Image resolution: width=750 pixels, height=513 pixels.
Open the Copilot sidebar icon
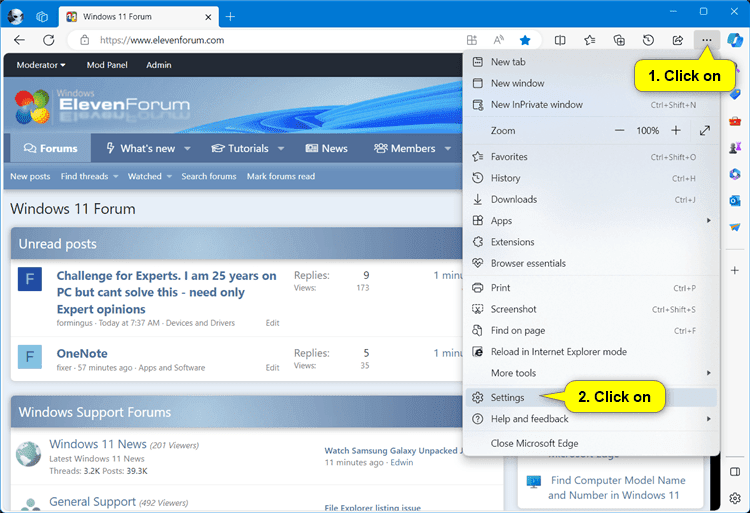click(x=735, y=40)
